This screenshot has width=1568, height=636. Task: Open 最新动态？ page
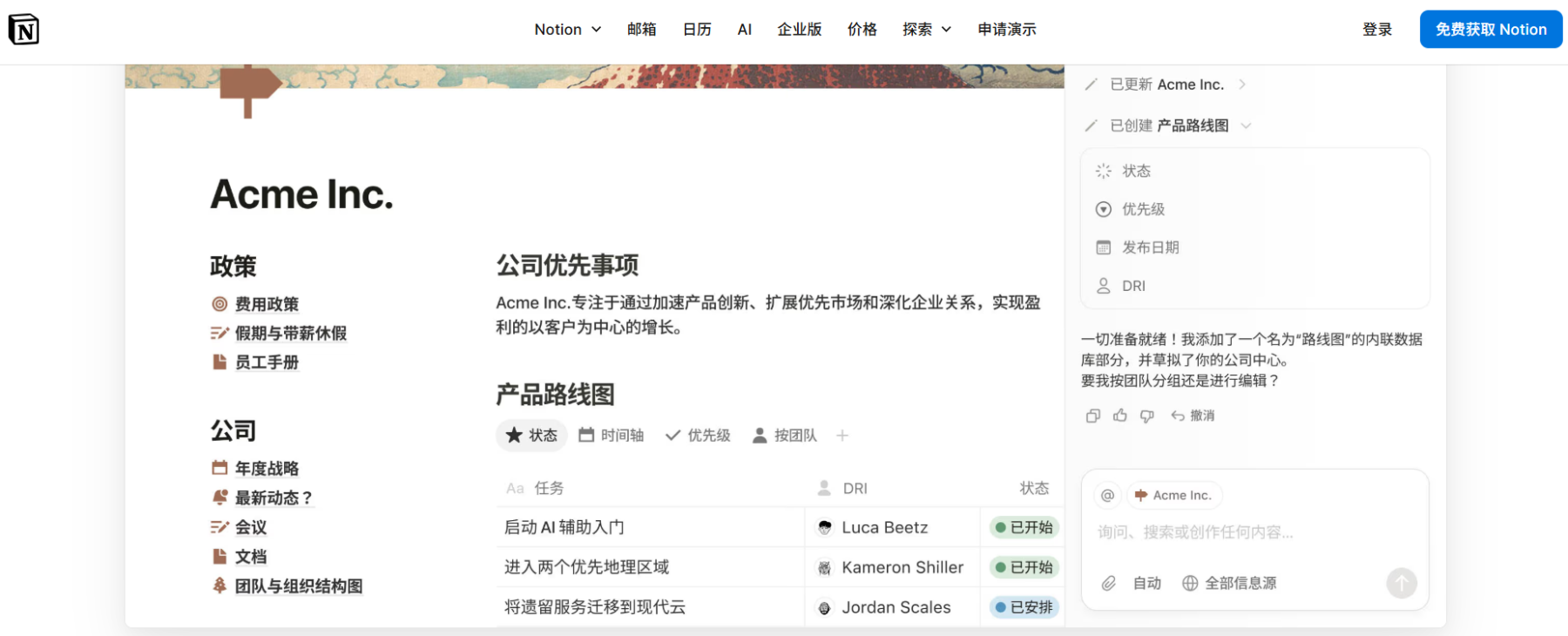click(x=274, y=497)
